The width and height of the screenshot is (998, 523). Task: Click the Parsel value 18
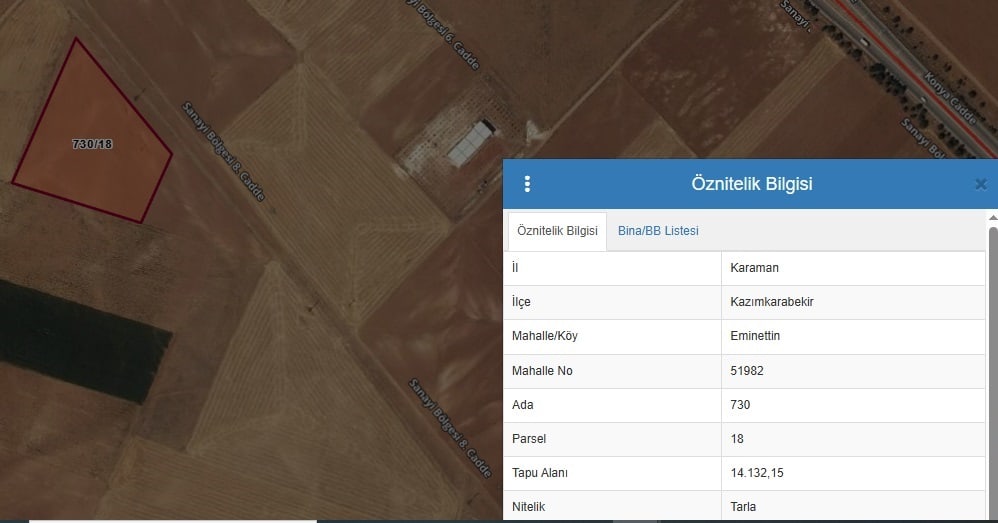coord(737,439)
